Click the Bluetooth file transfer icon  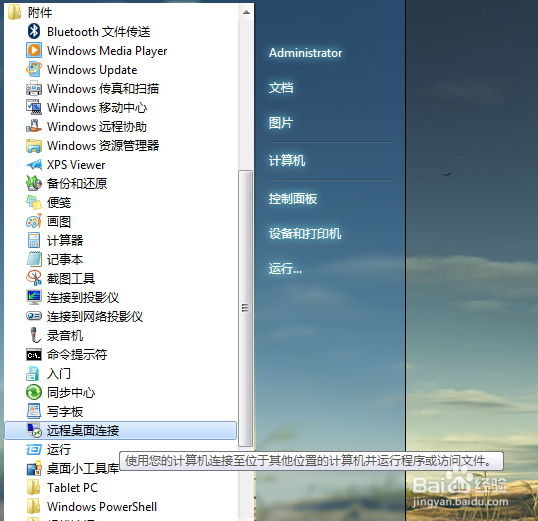[34, 32]
